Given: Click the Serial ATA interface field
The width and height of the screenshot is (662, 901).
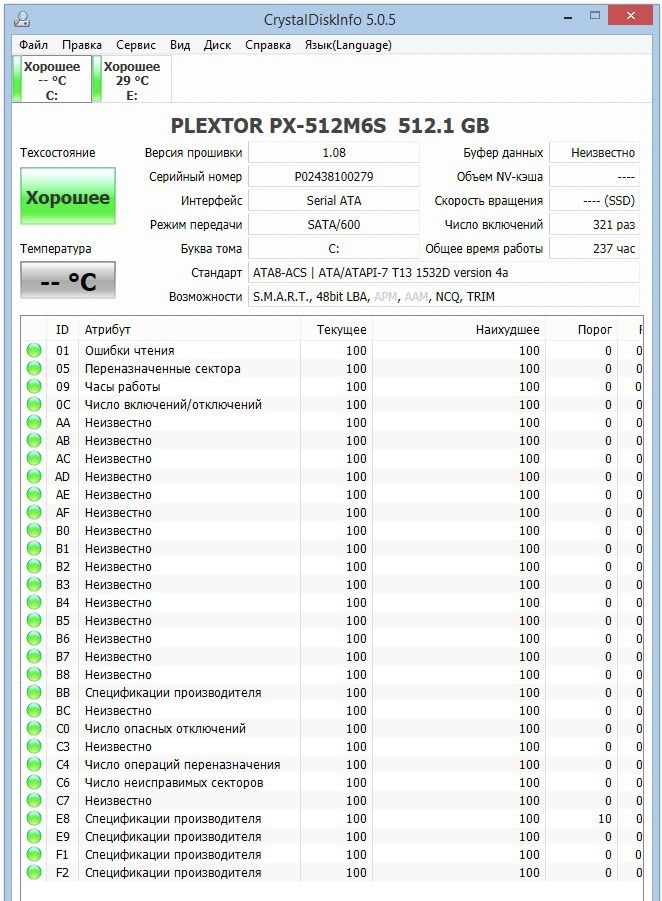Looking at the screenshot, I should point(334,201).
